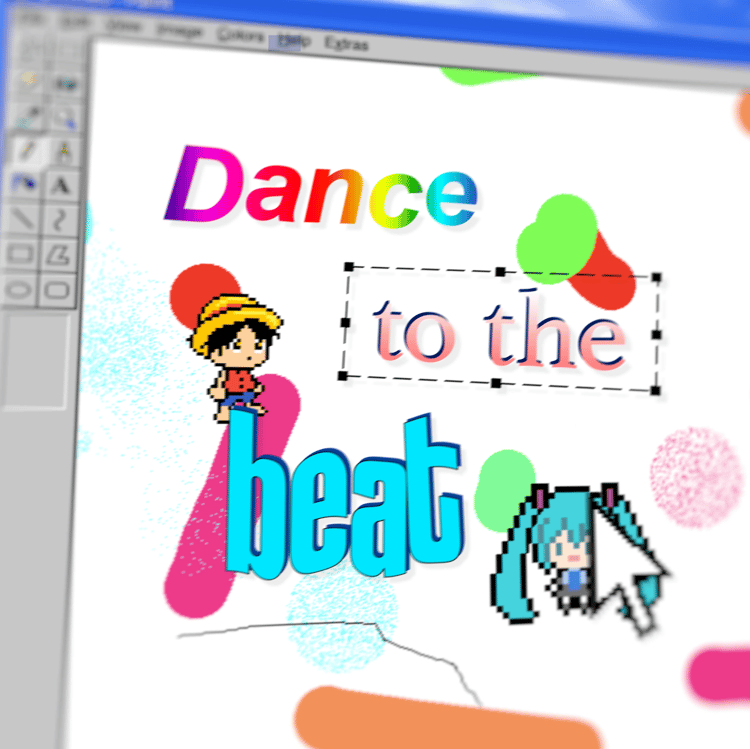
Task: Click the selection's bottom-right handle
Action: [656, 391]
